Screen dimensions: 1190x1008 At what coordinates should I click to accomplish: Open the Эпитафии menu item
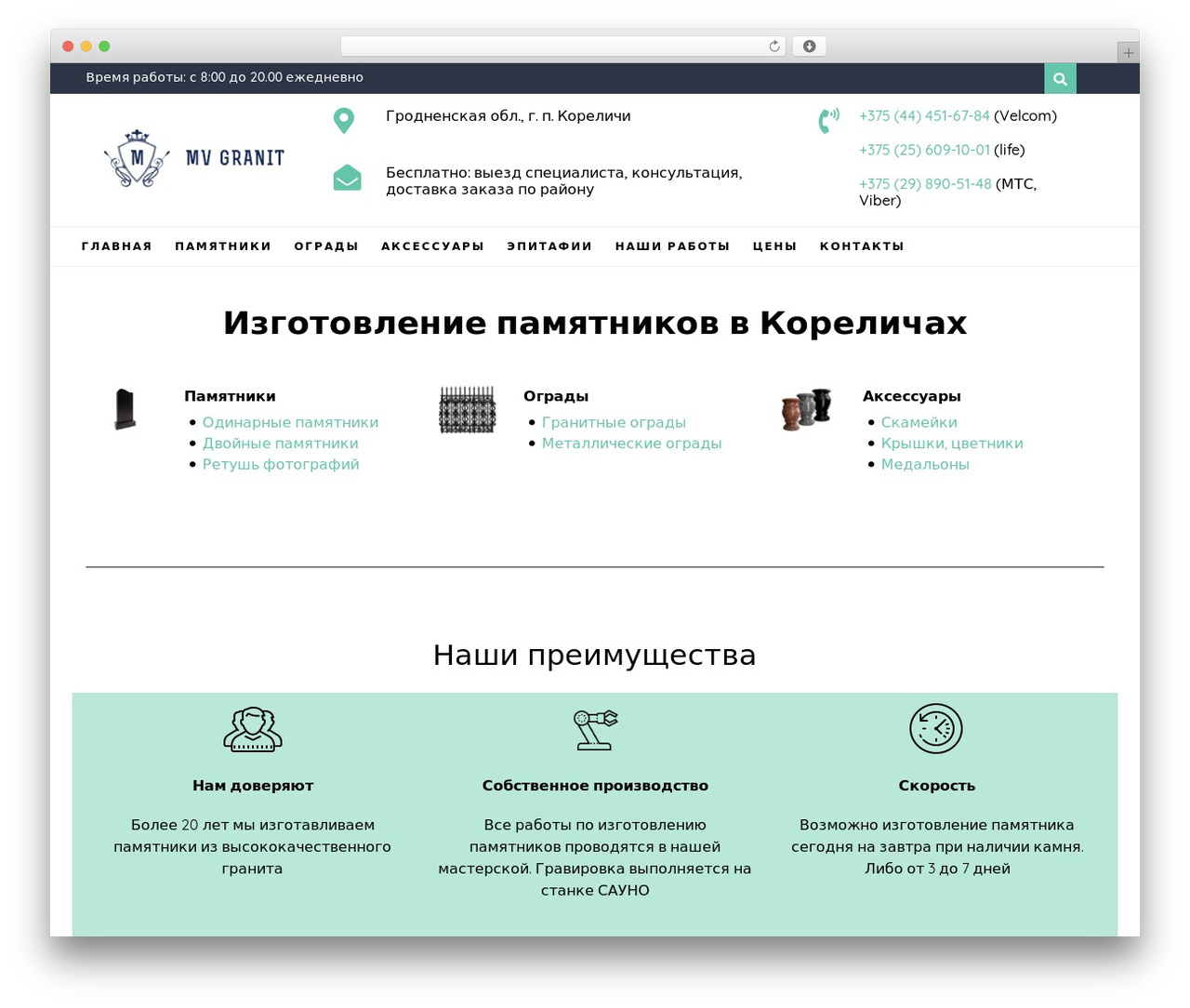click(549, 246)
